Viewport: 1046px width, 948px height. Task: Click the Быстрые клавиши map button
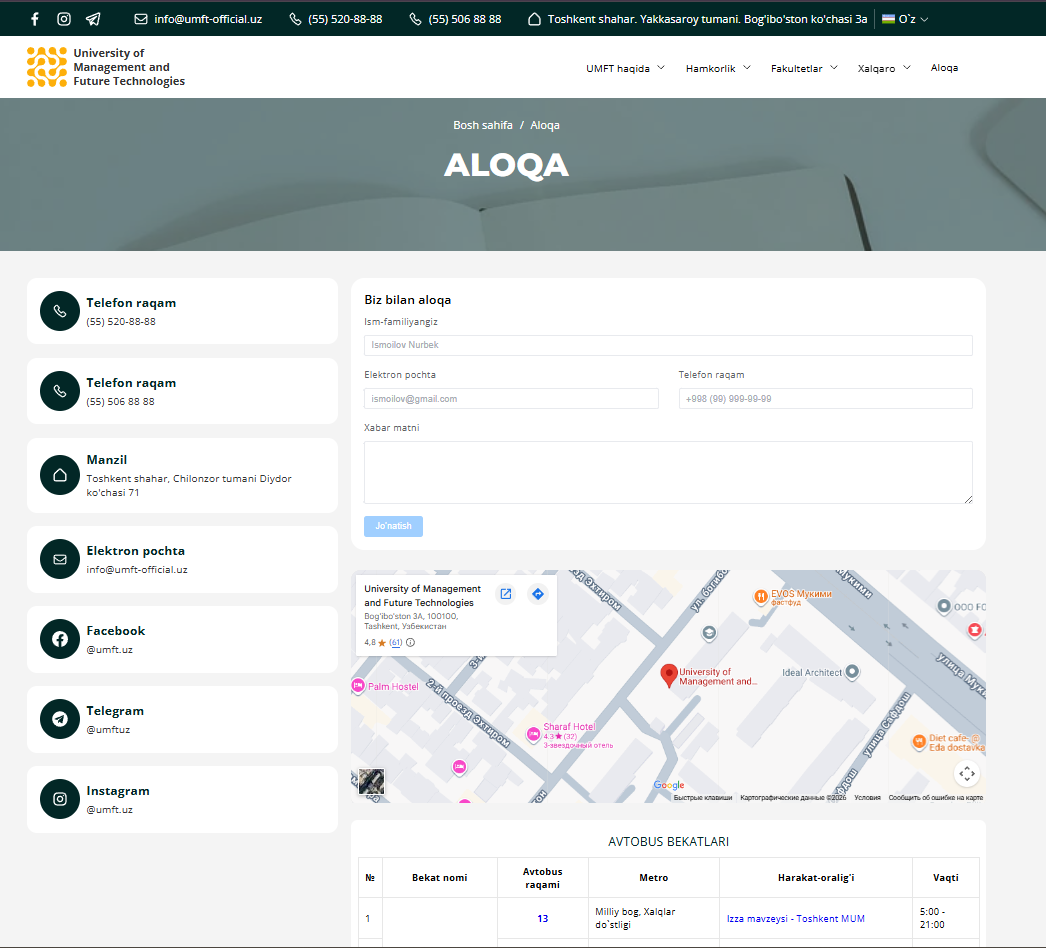coord(702,797)
